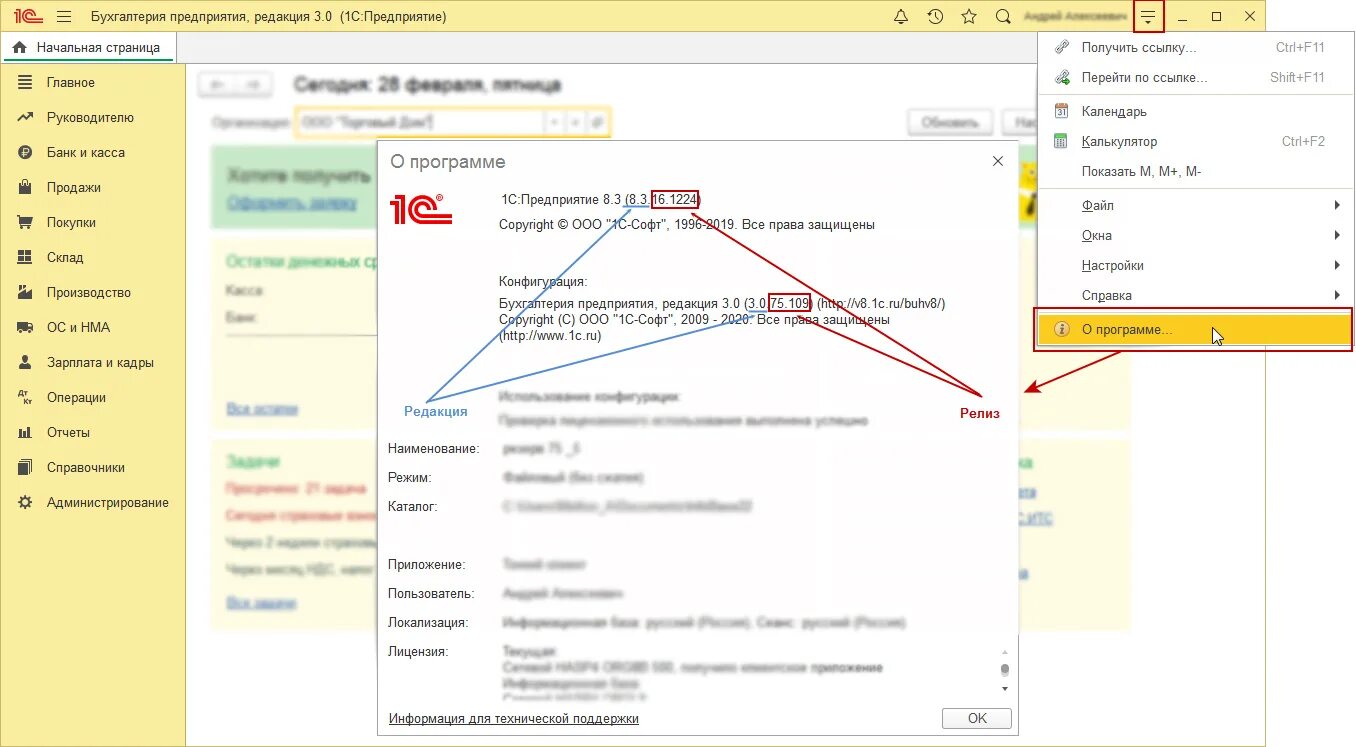
Task: Go to Банк и касса section
Action: pyautogui.click(x=86, y=153)
